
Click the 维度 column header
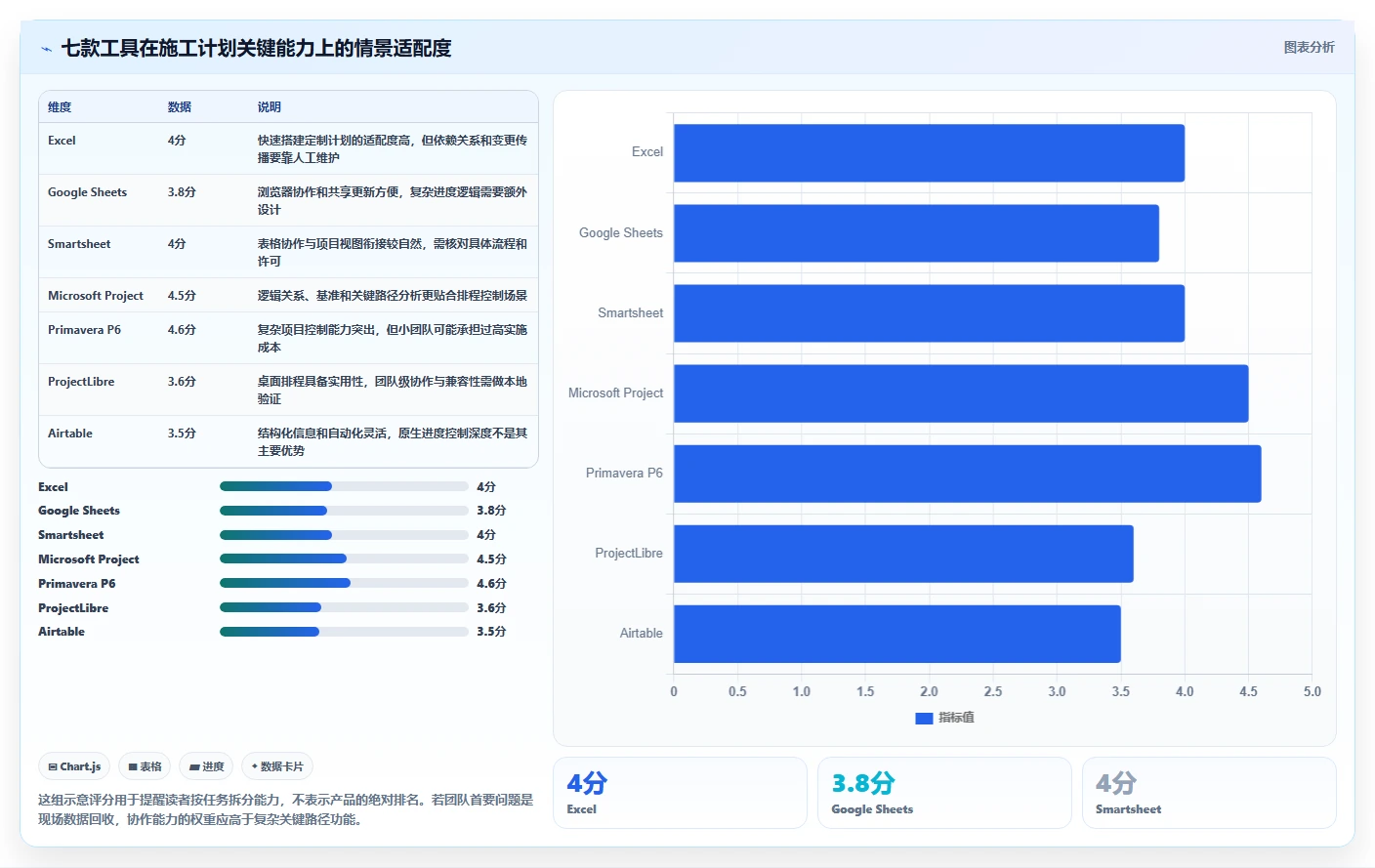60,107
